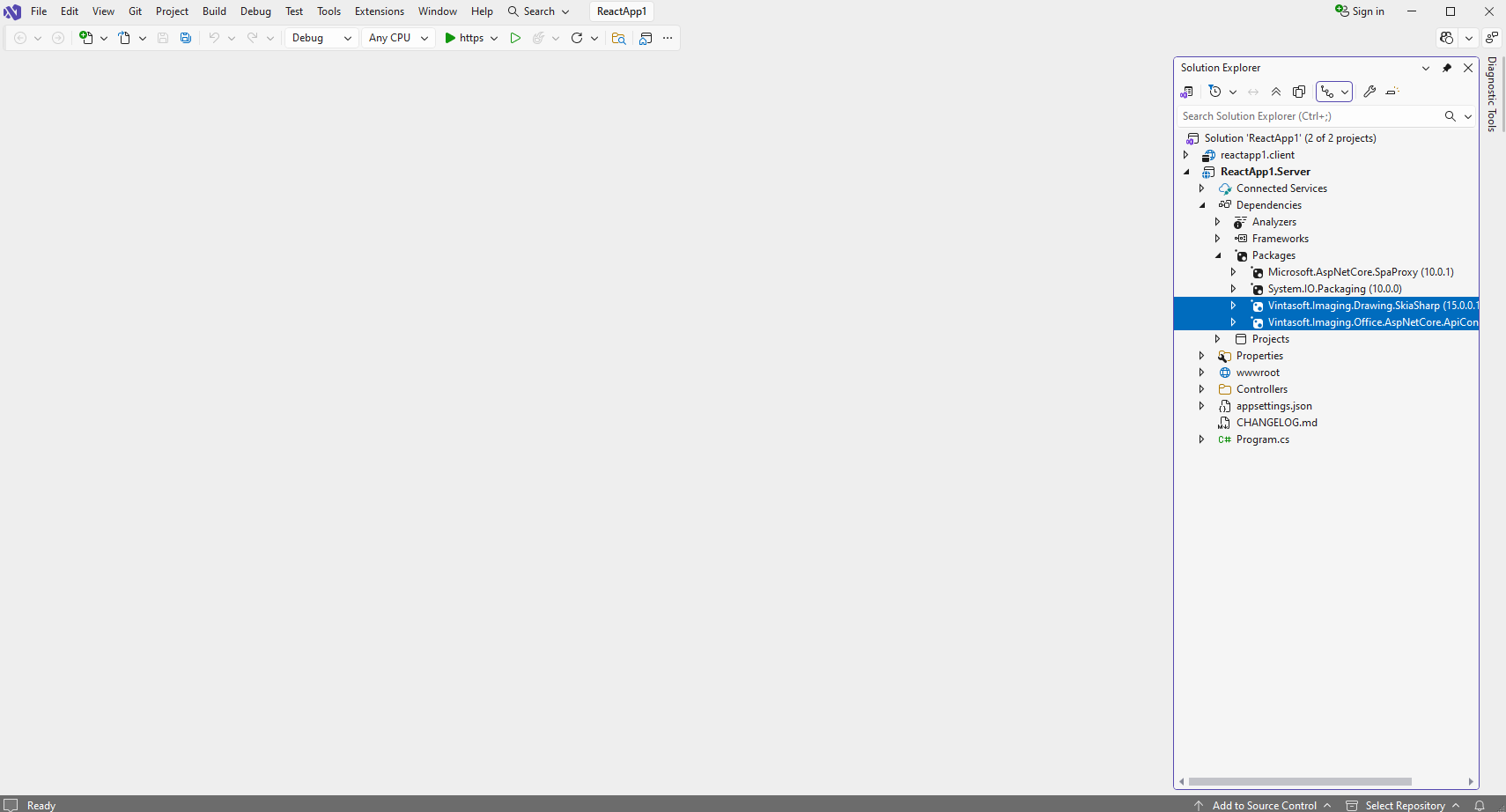The width and height of the screenshot is (1506, 812).
Task: Expand the reactapp1.client project node
Action: pos(1186,155)
